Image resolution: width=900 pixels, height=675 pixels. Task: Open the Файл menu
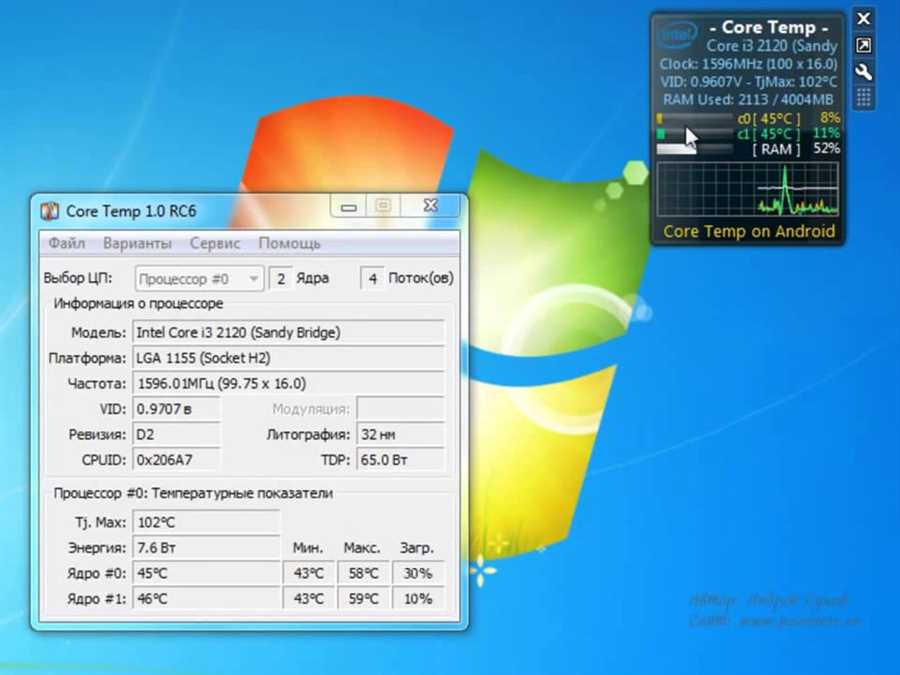(67, 243)
